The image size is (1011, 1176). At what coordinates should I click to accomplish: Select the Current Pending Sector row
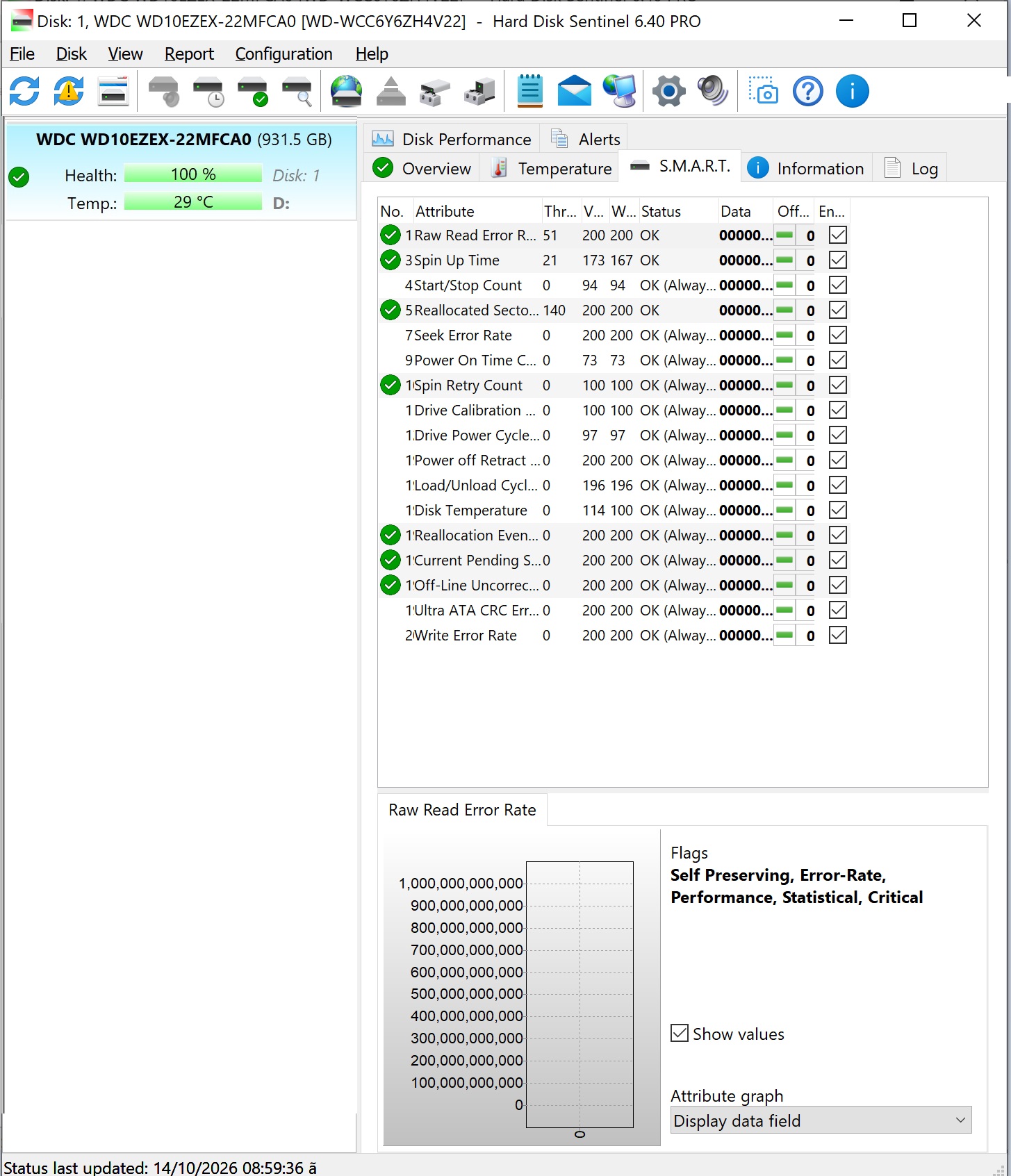click(614, 561)
